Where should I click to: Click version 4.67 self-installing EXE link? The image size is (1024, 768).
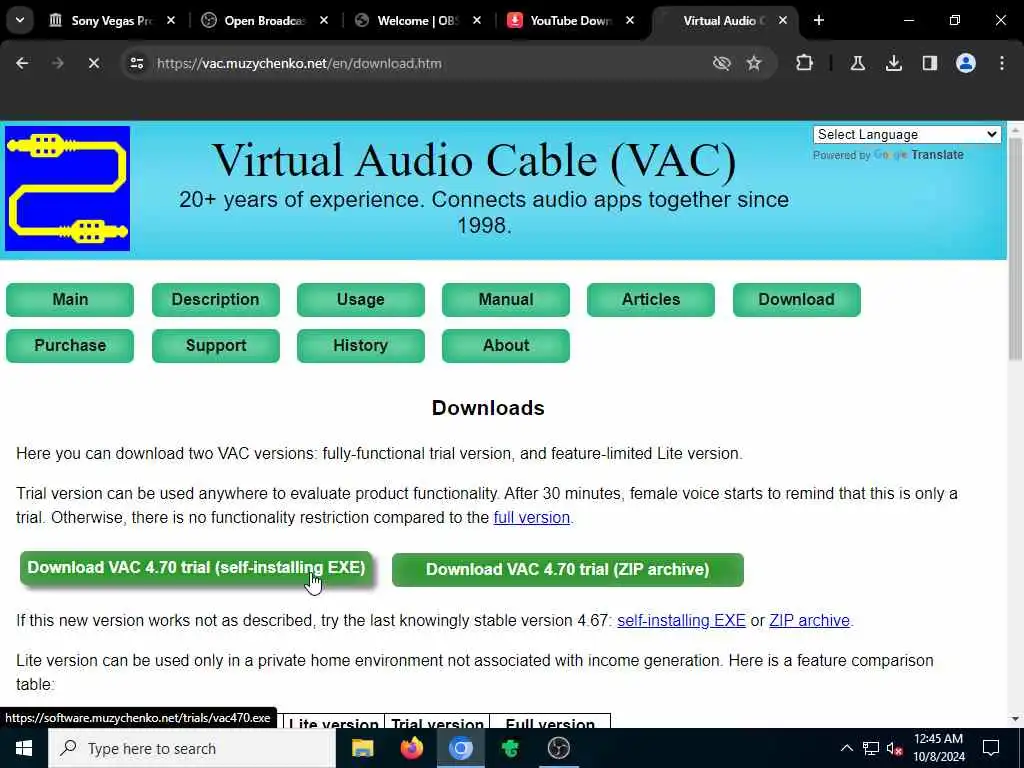coord(681,620)
